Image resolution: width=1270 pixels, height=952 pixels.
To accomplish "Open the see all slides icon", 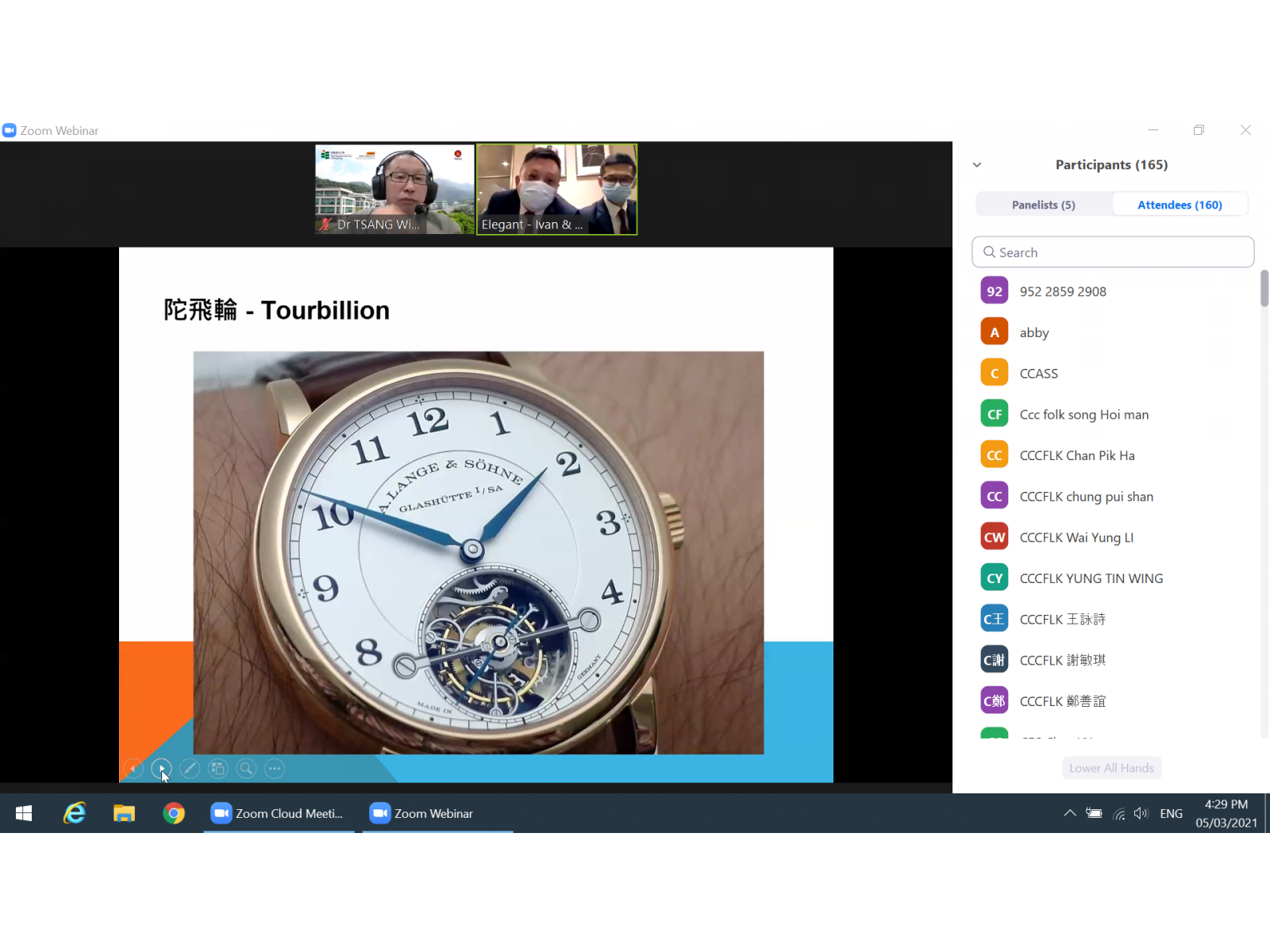I will click(218, 768).
